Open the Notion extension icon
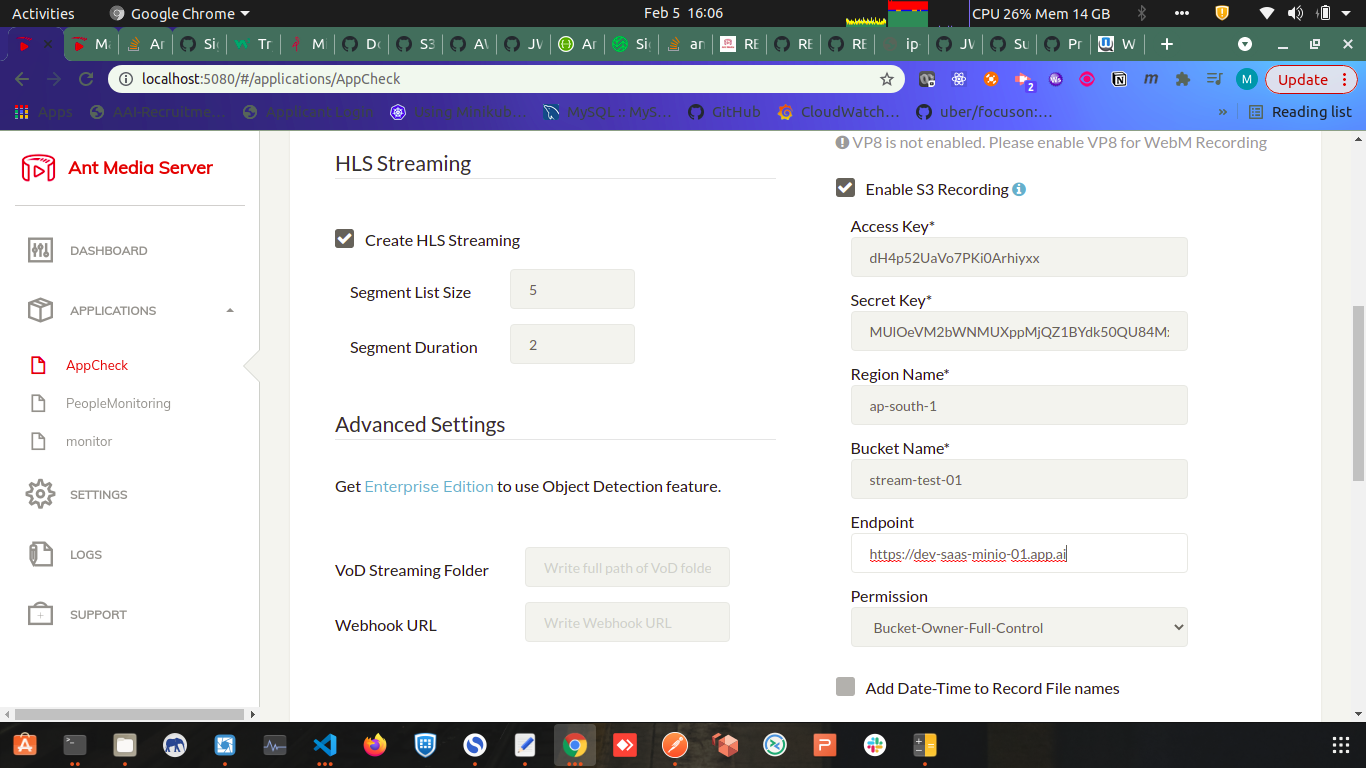 [1119, 79]
